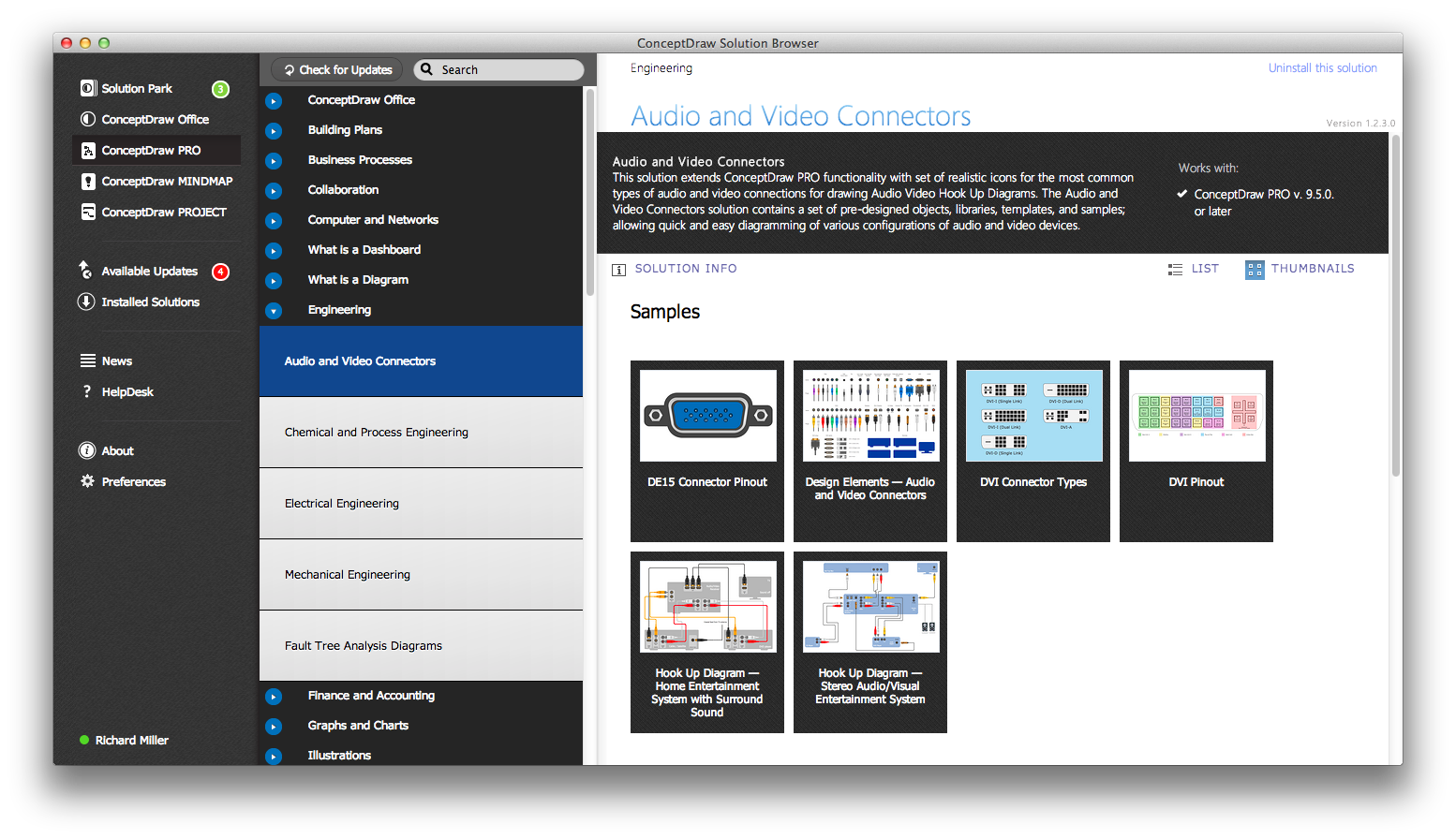
Task: Click inside the Search field
Action: click(499, 70)
